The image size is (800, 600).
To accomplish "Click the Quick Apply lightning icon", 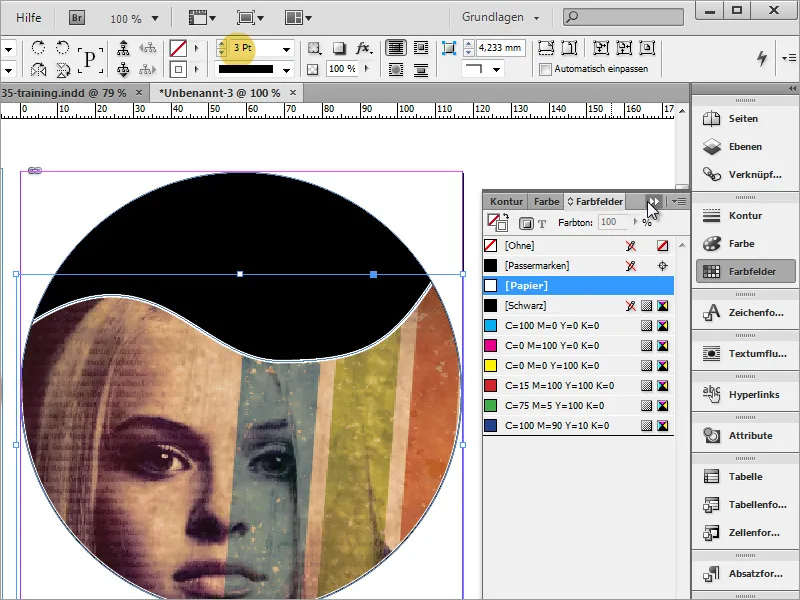I will pyautogui.click(x=762, y=58).
